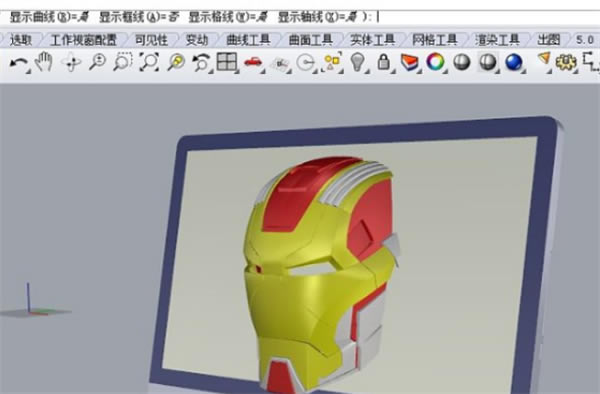600x394 pixels.
Task: Select the helmet model in the viewport
Action: [321, 274]
